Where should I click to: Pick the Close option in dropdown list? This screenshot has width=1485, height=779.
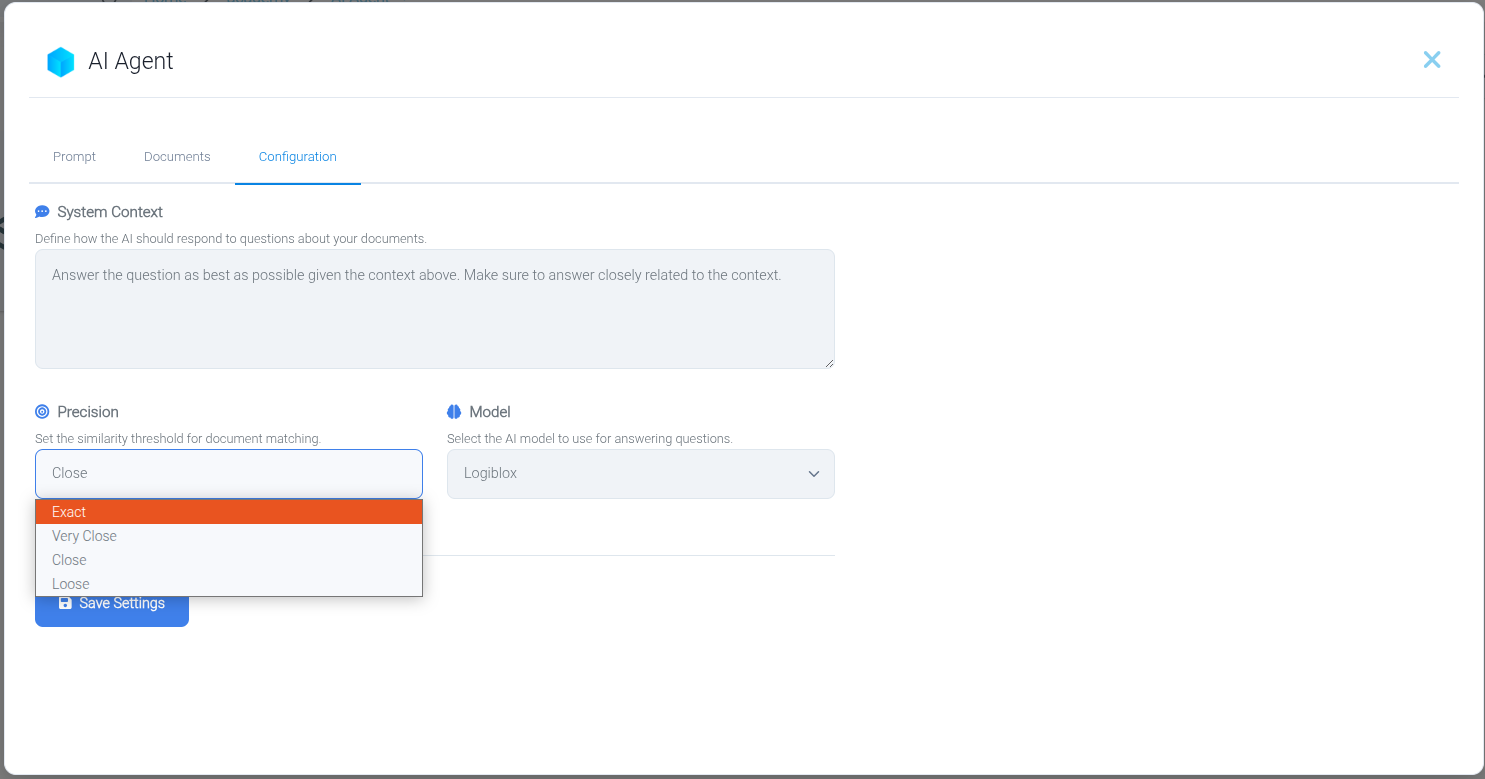tap(228, 560)
